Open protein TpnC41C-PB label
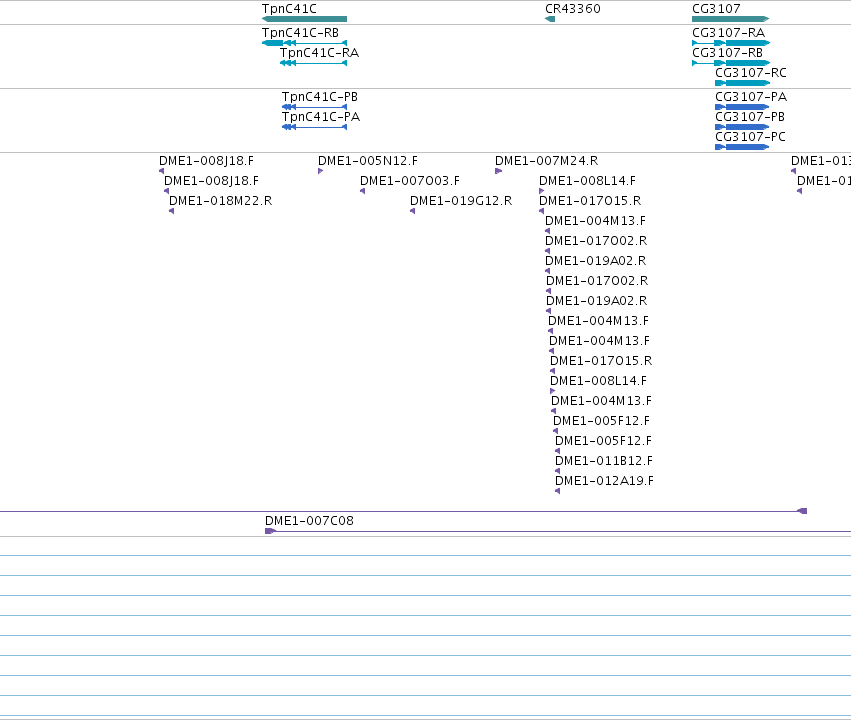The height and width of the screenshot is (720, 851). 320,97
